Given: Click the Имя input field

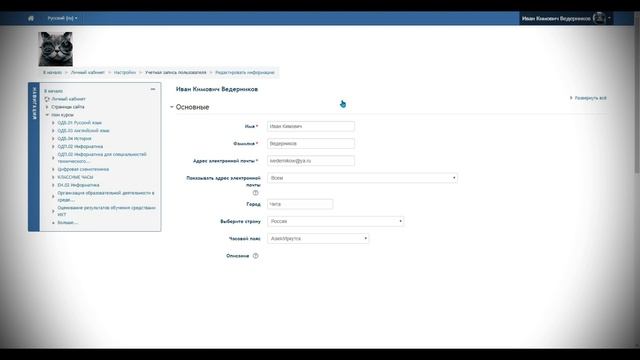Looking at the screenshot, I should pos(311,127).
